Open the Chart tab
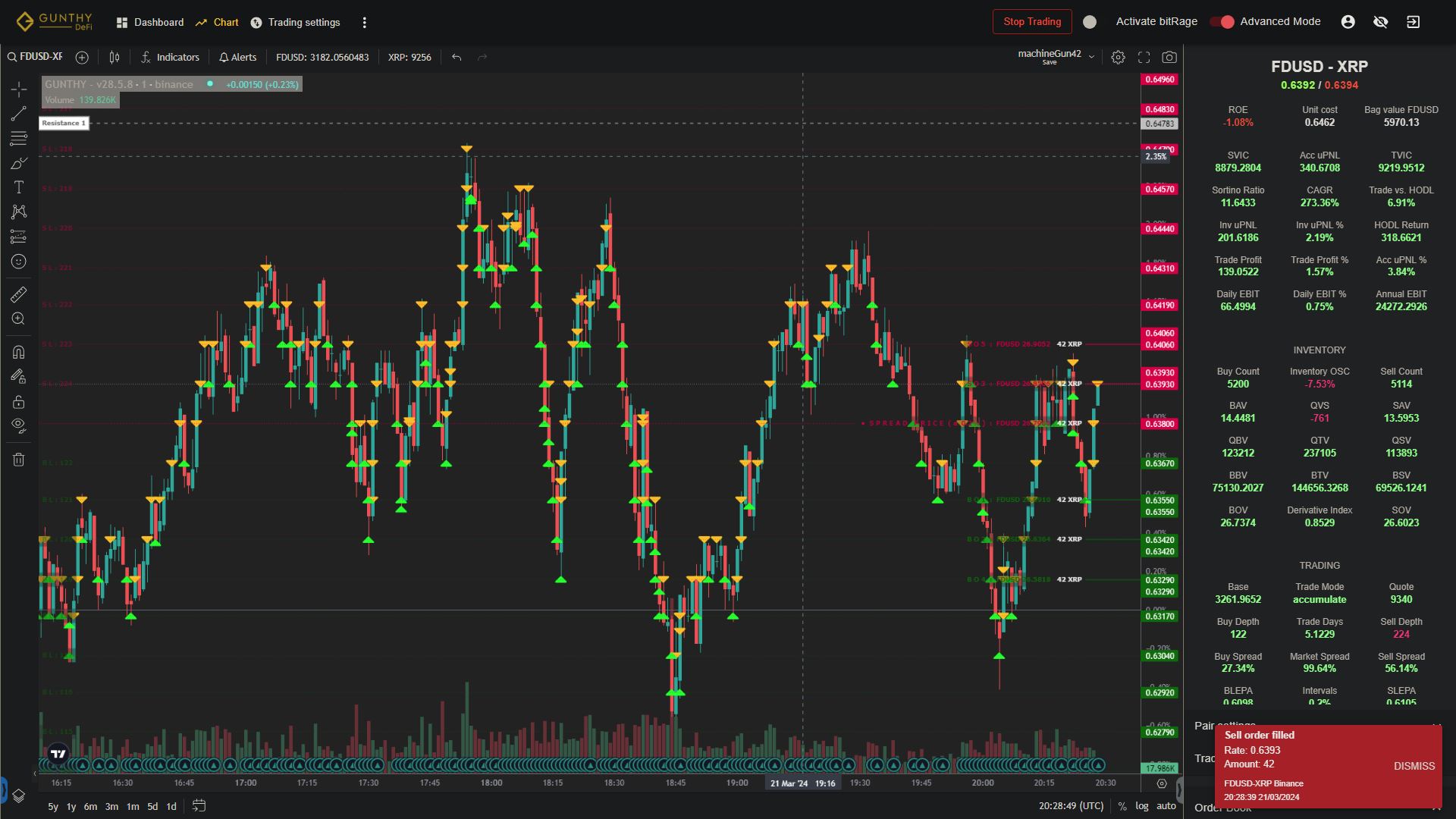The image size is (1456, 819). [217, 22]
